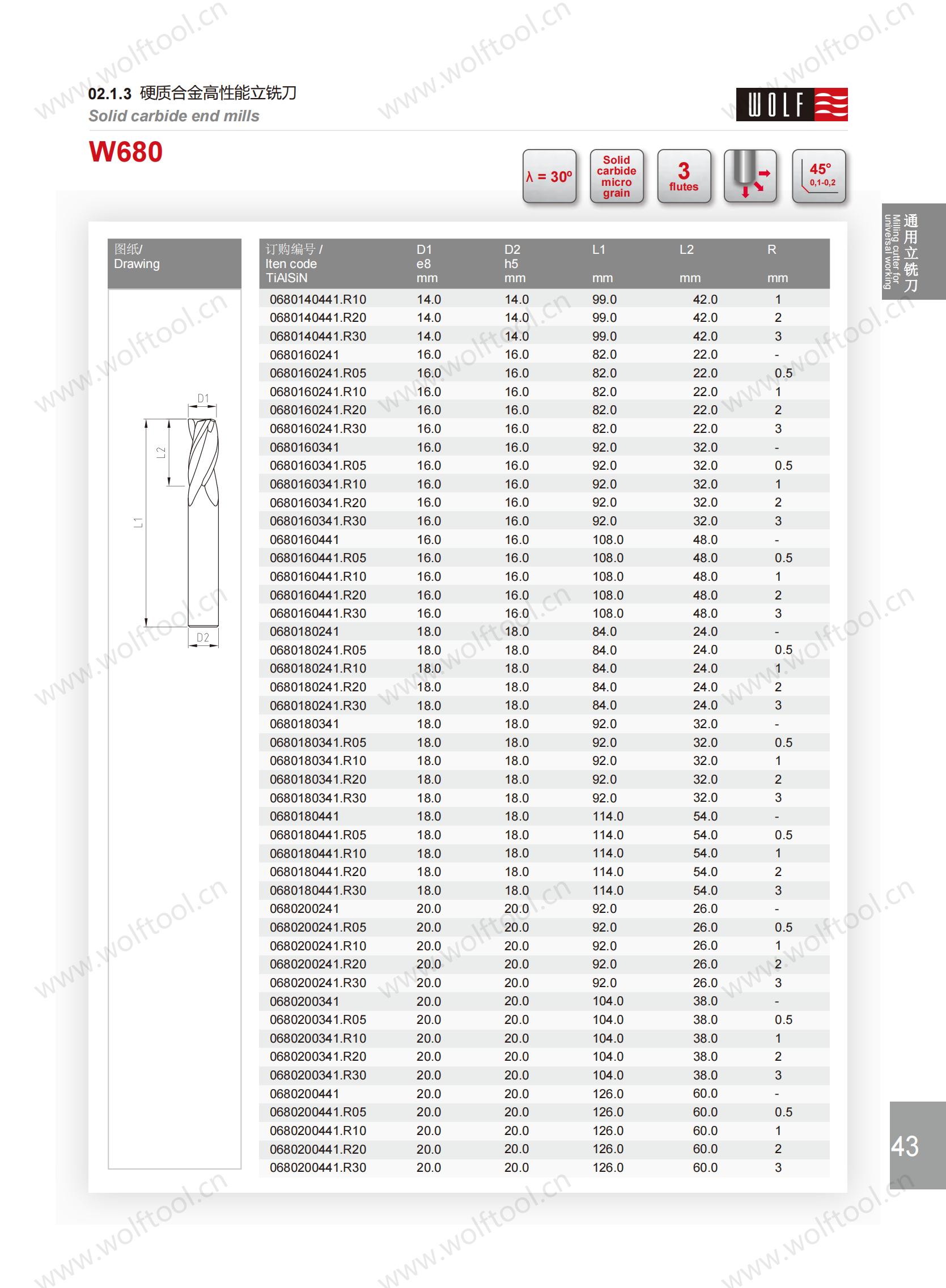The image size is (946, 1288).
Task: Click the L1 dimension label in drawing
Action: pos(138,522)
